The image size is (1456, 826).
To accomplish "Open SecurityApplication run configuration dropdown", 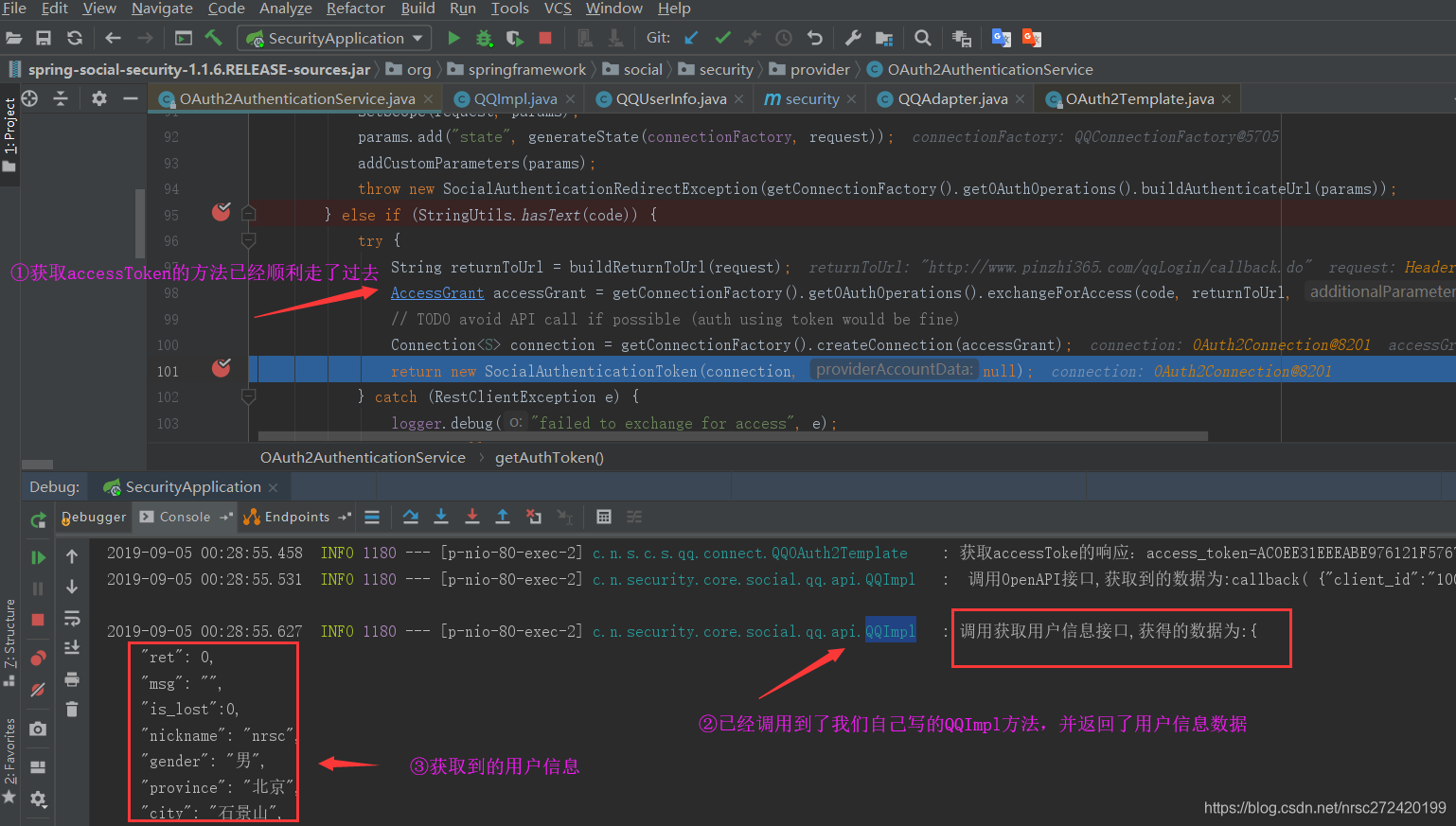I will [x=334, y=38].
